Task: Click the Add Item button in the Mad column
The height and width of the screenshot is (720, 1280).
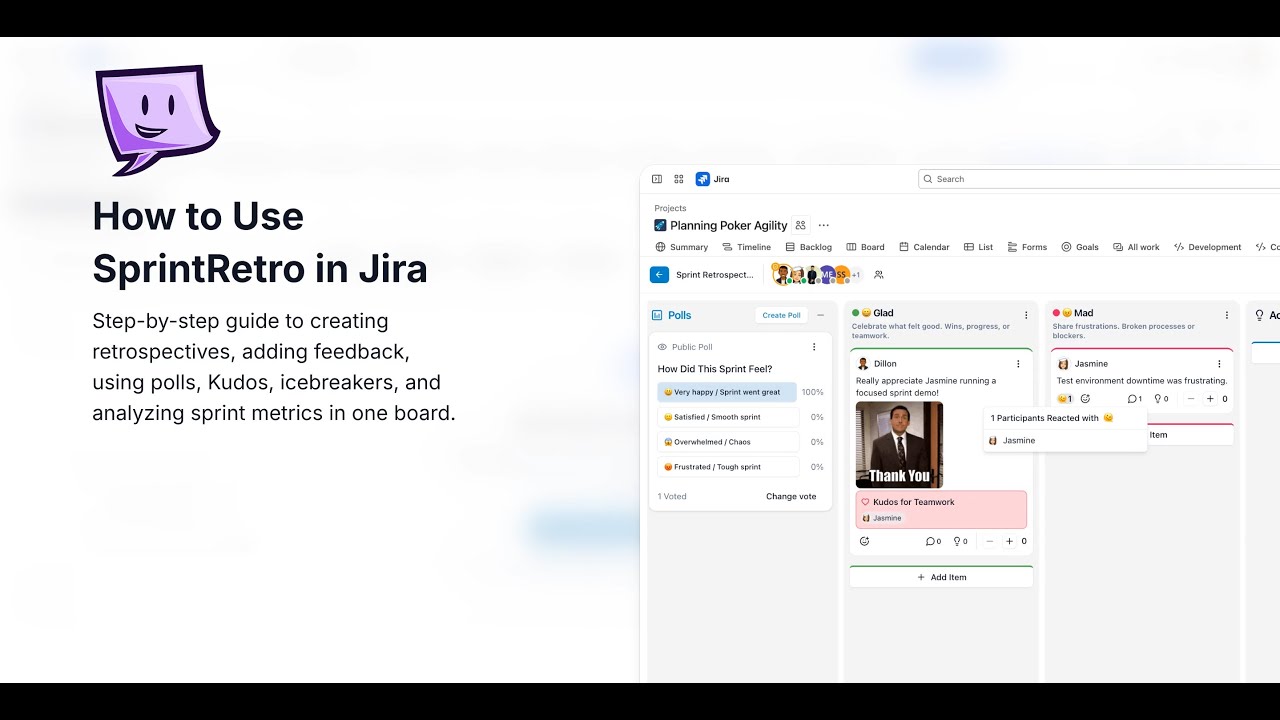Action: [1189, 435]
